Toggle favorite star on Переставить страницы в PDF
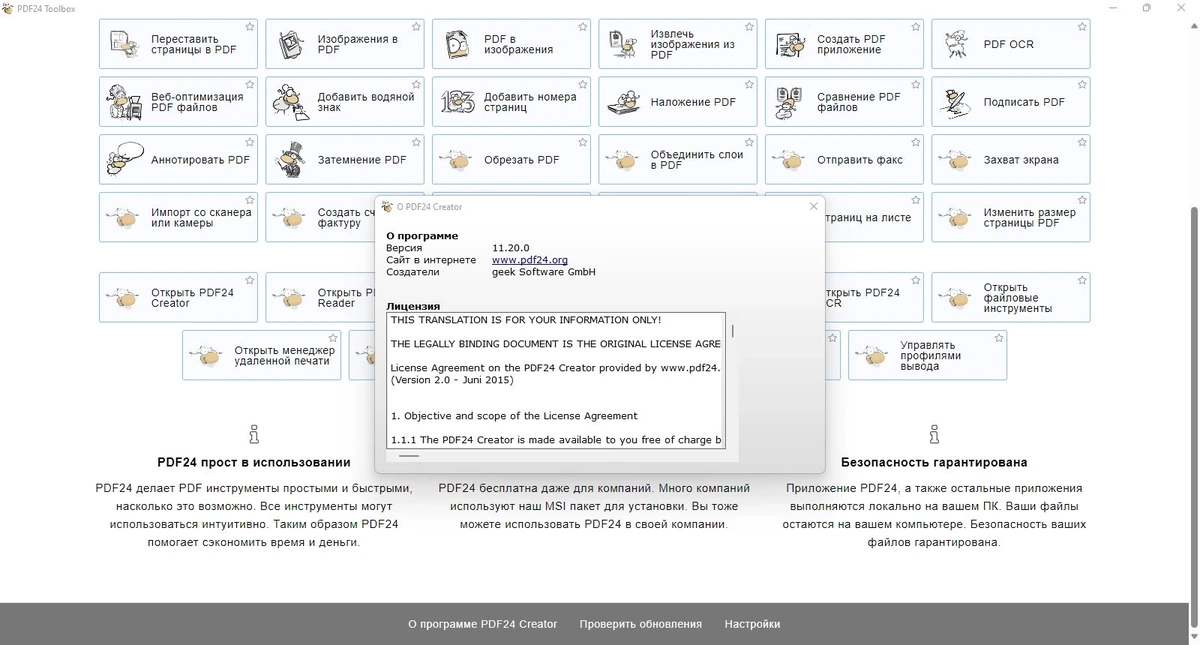Image resolution: width=1200 pixels, height=645 pixels. [x=250, y=27]
